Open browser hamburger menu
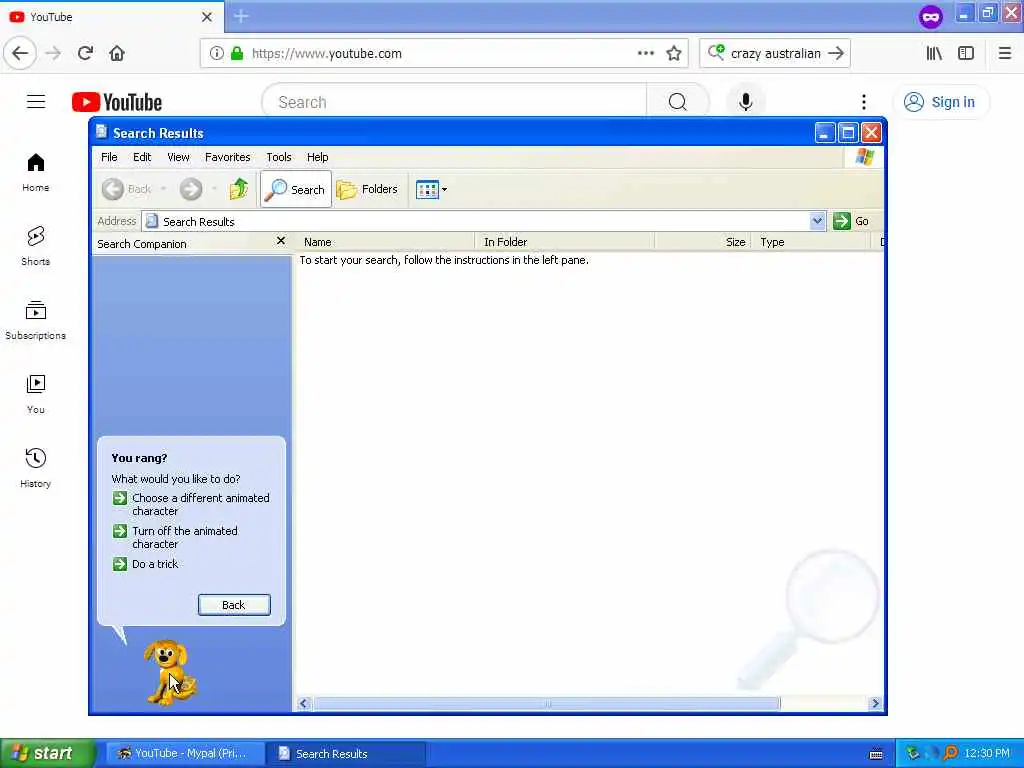 click(1004, 53)
